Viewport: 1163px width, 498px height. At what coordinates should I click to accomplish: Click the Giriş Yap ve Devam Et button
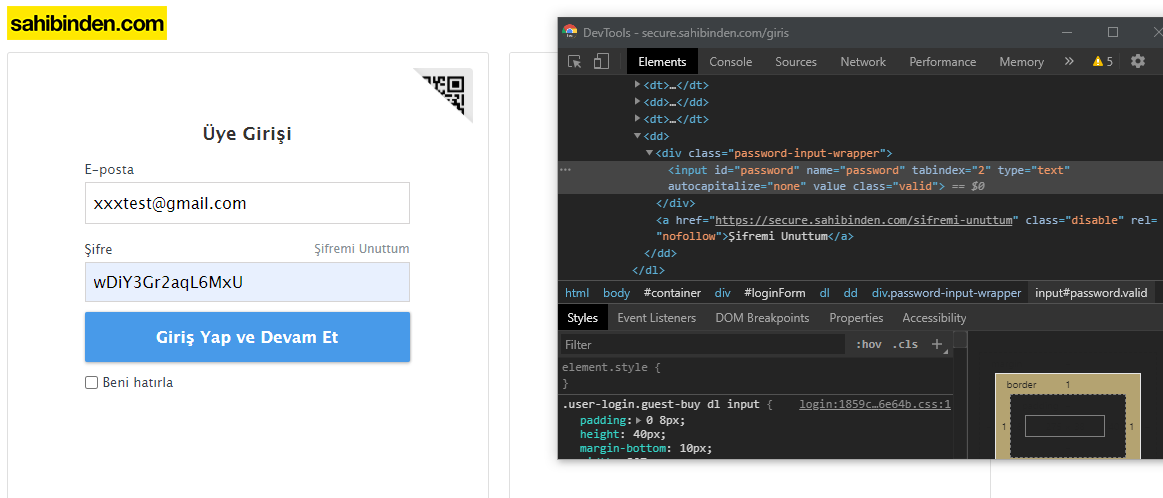[x=247, y=337]
